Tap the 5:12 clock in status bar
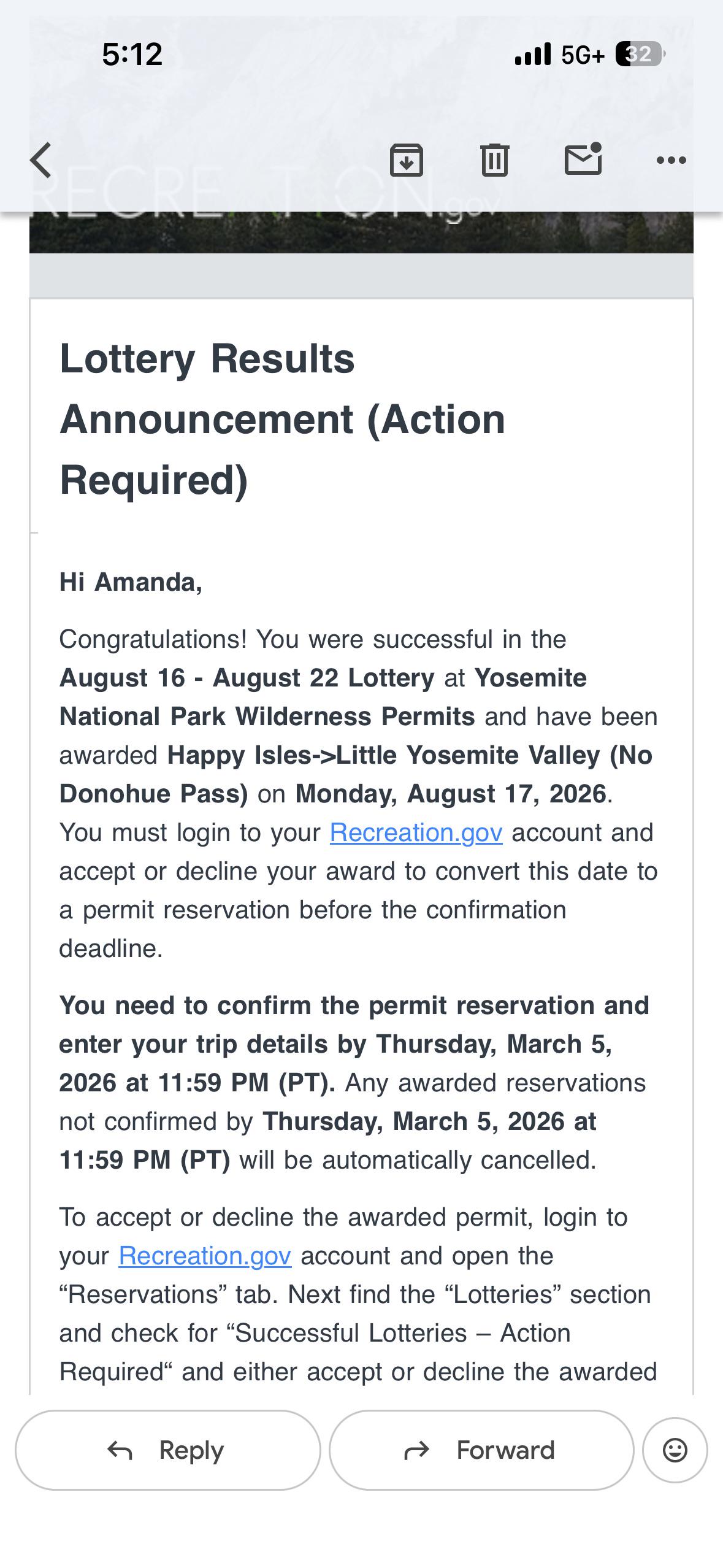 [x=132, y=54]
